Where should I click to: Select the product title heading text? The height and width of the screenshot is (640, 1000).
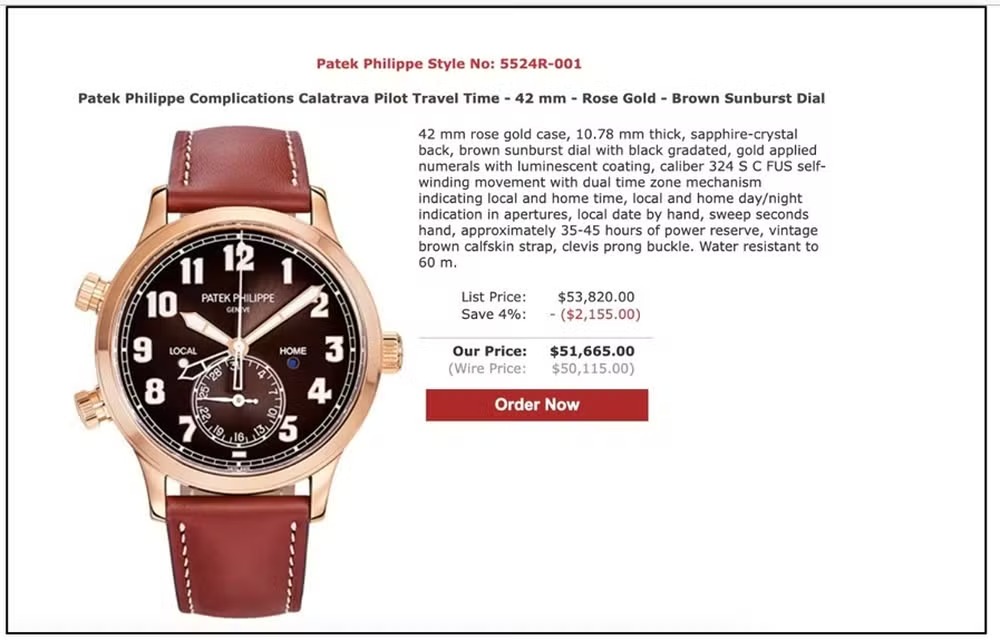[451, 98]
